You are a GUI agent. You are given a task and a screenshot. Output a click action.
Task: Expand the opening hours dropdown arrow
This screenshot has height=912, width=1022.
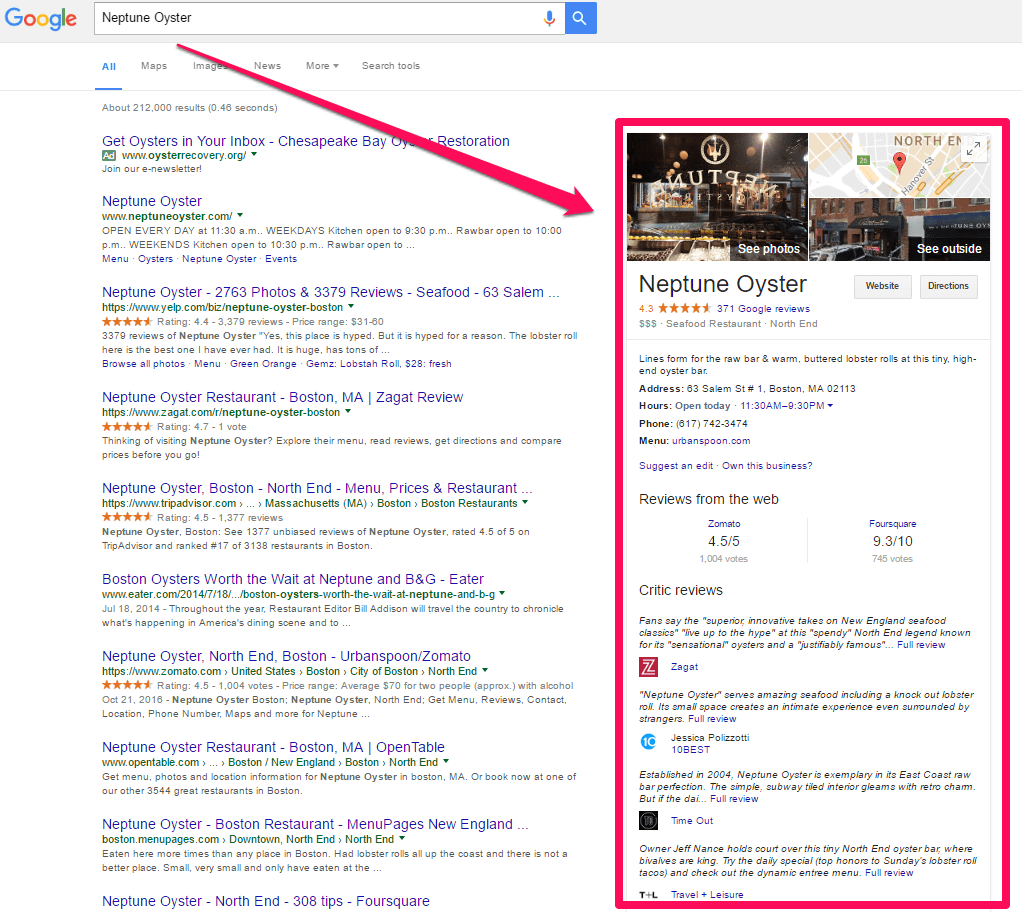[830, 406]
